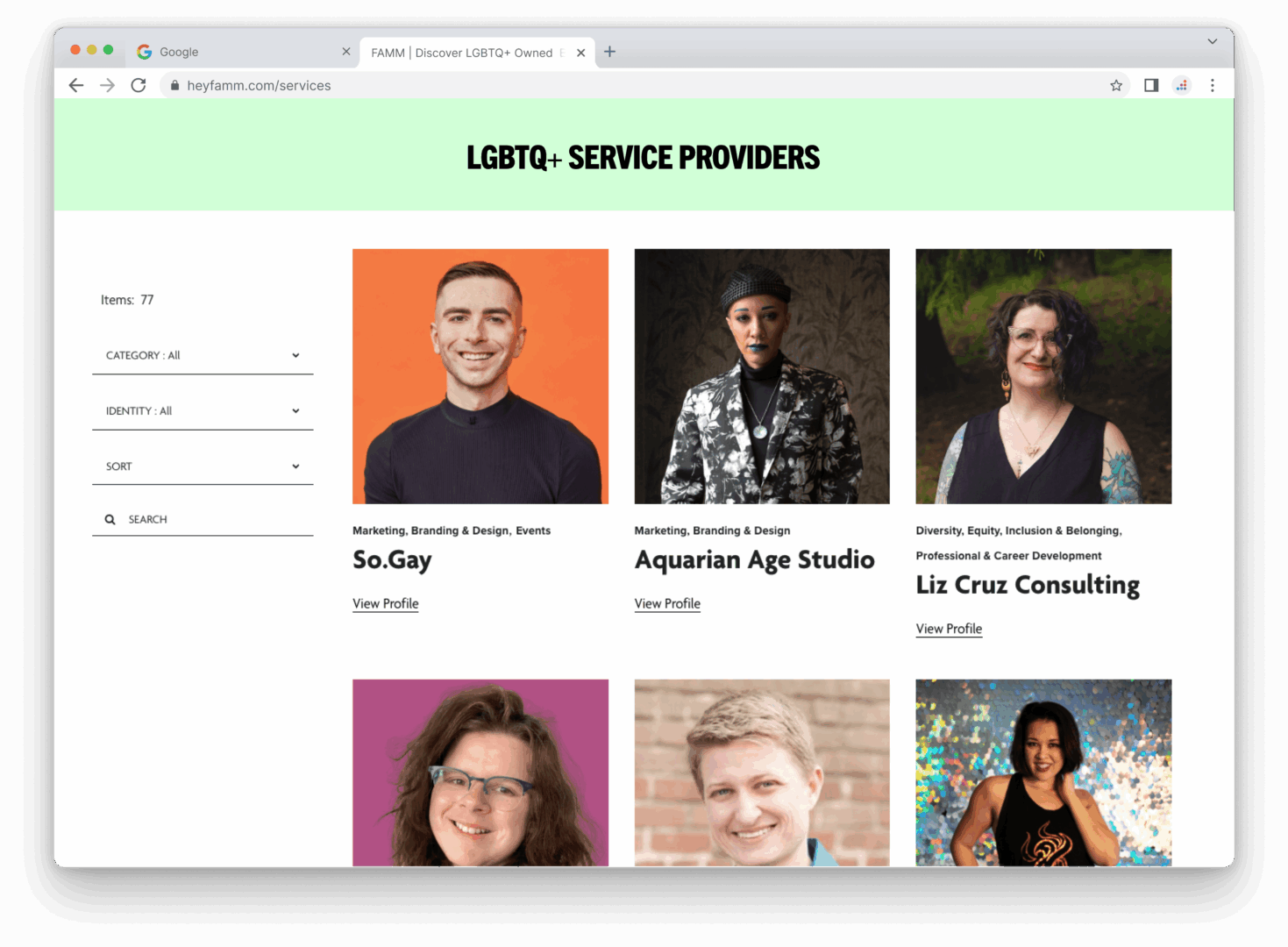
Task: Click the browser forward arrow
Action: pyautogui.click(x=107, y=85)
